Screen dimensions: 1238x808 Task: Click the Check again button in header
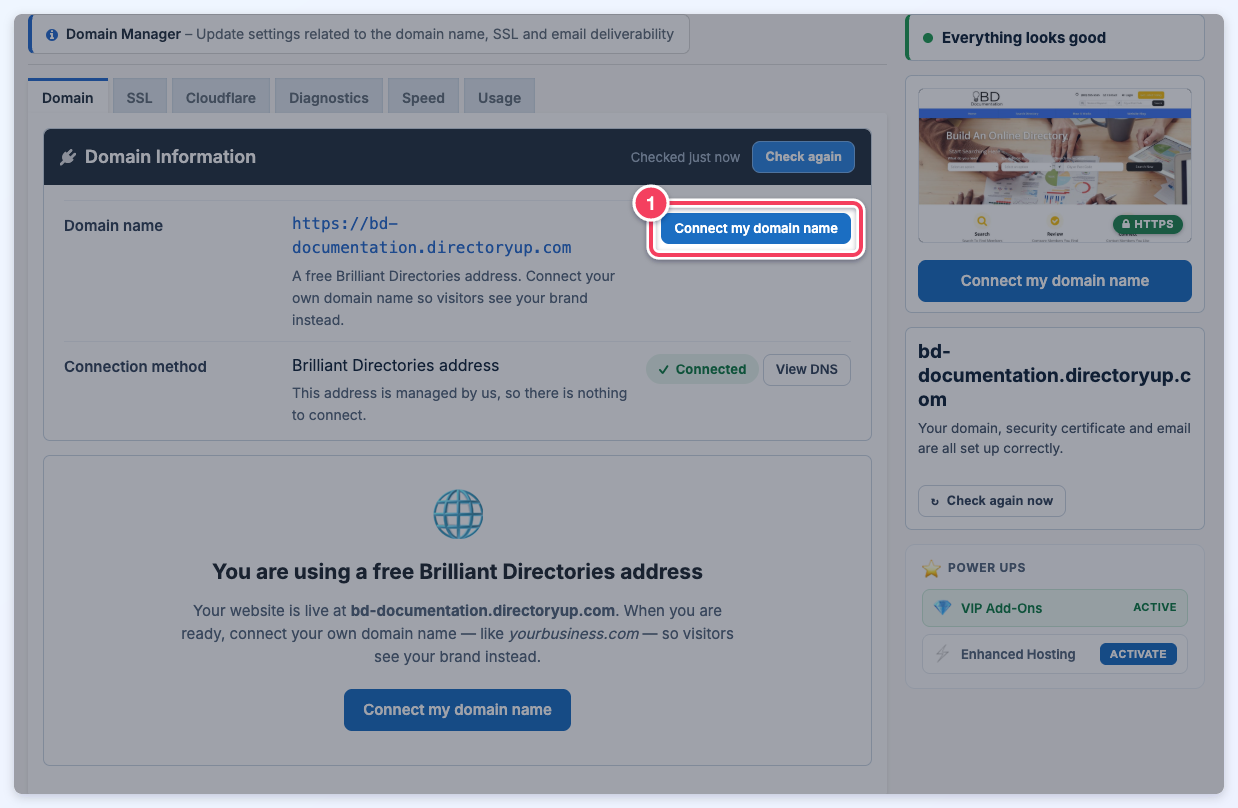803,157
